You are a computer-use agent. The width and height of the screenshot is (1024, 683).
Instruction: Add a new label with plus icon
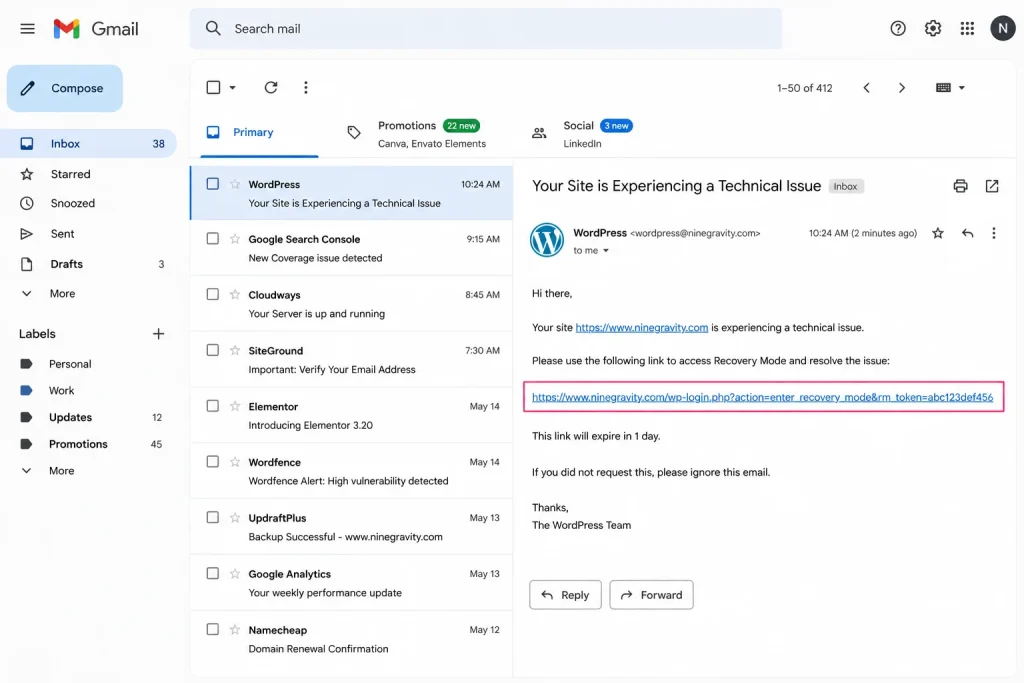158,334
